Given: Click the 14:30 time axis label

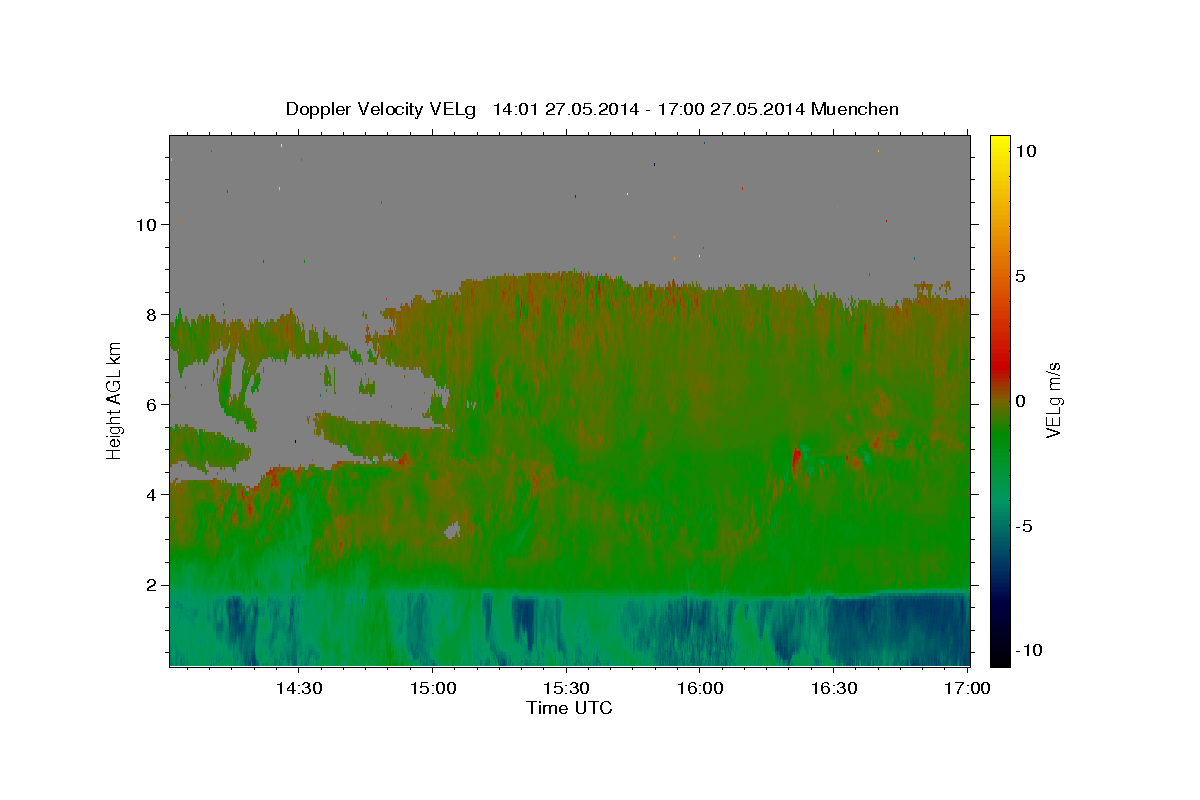Looking at the screenshot, I should point(298,688).
